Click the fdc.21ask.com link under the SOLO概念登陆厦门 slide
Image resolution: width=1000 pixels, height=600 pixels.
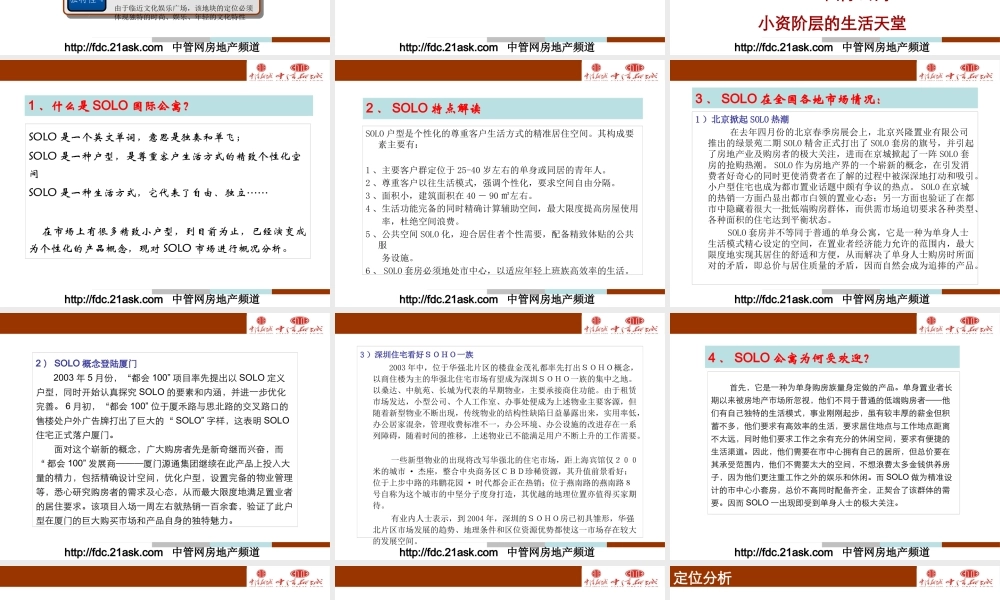114,552
